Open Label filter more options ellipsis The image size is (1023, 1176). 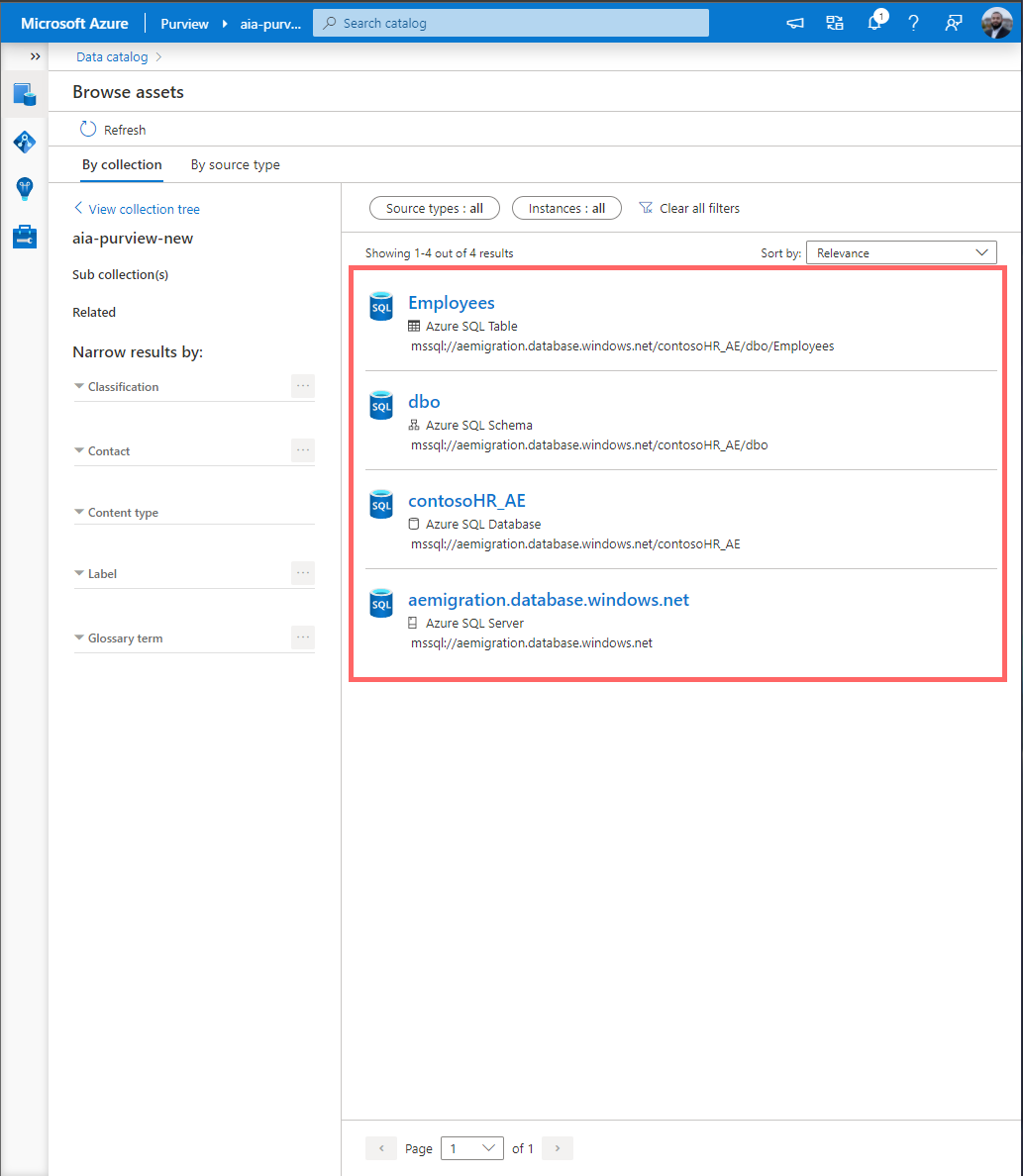pos(303,573)
